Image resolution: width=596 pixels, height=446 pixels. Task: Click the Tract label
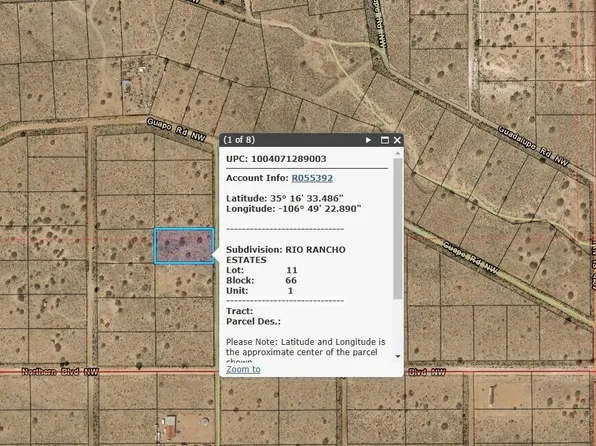(x=239, y=311)
